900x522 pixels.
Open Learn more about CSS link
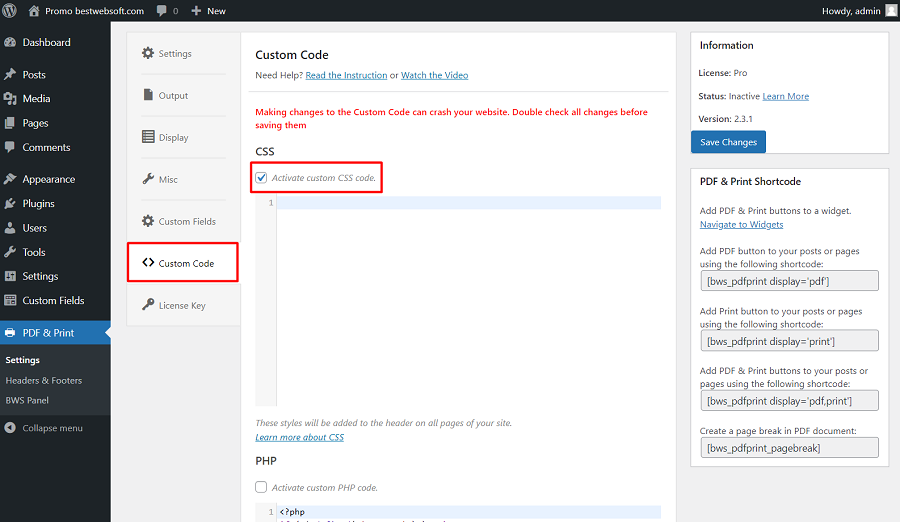point(300,437)
